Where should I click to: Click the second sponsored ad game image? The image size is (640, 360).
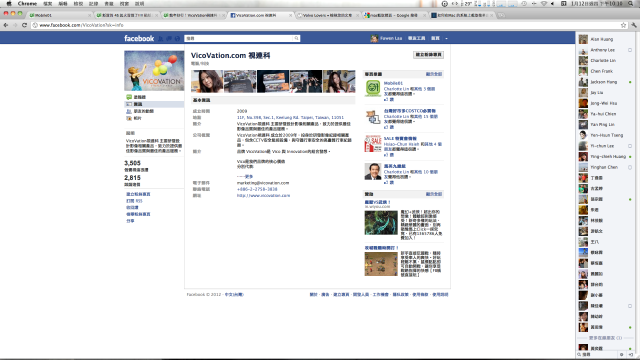pos(381,264)
